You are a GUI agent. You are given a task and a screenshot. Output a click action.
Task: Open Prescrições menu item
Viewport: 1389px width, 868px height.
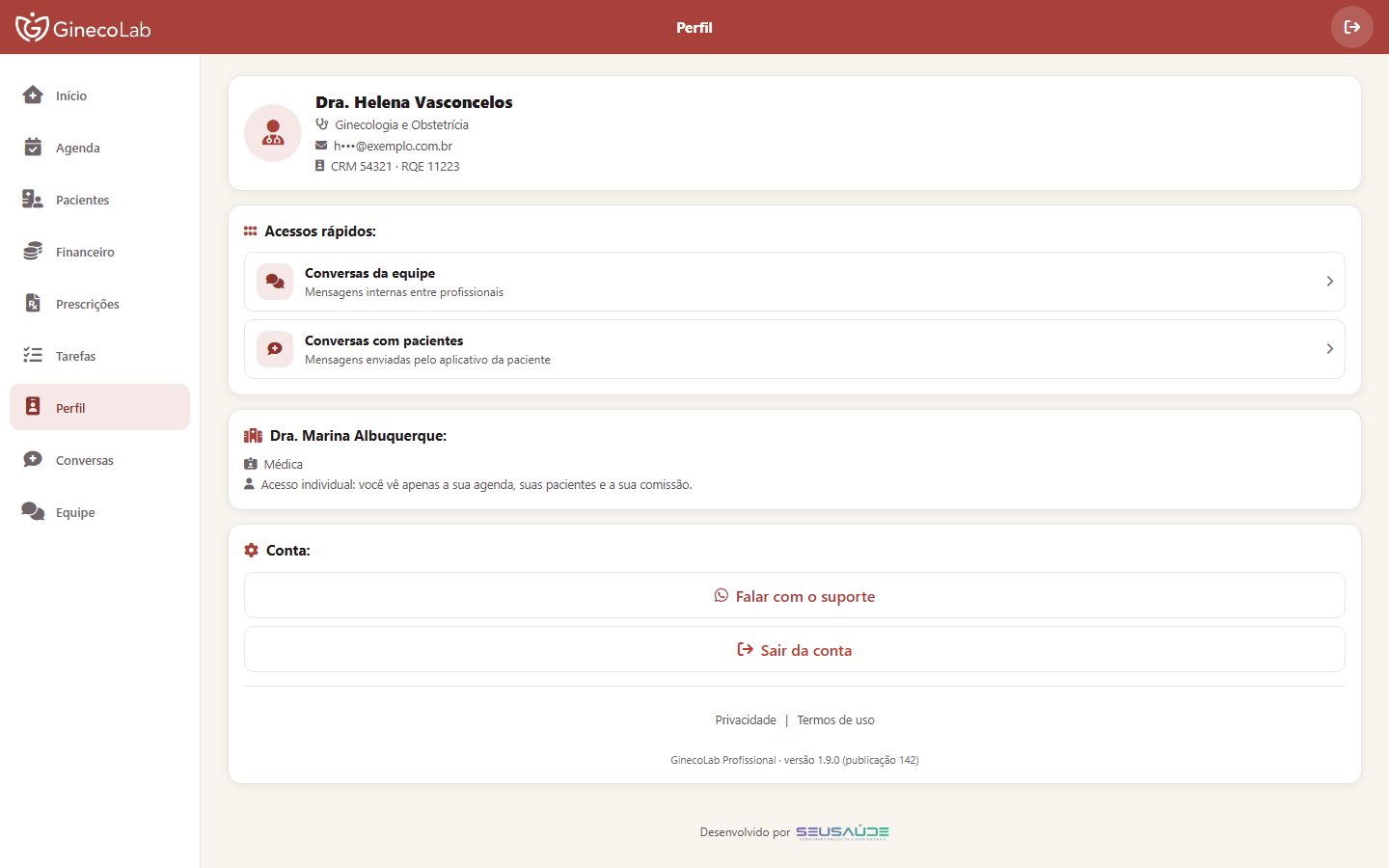click(99, 303)
